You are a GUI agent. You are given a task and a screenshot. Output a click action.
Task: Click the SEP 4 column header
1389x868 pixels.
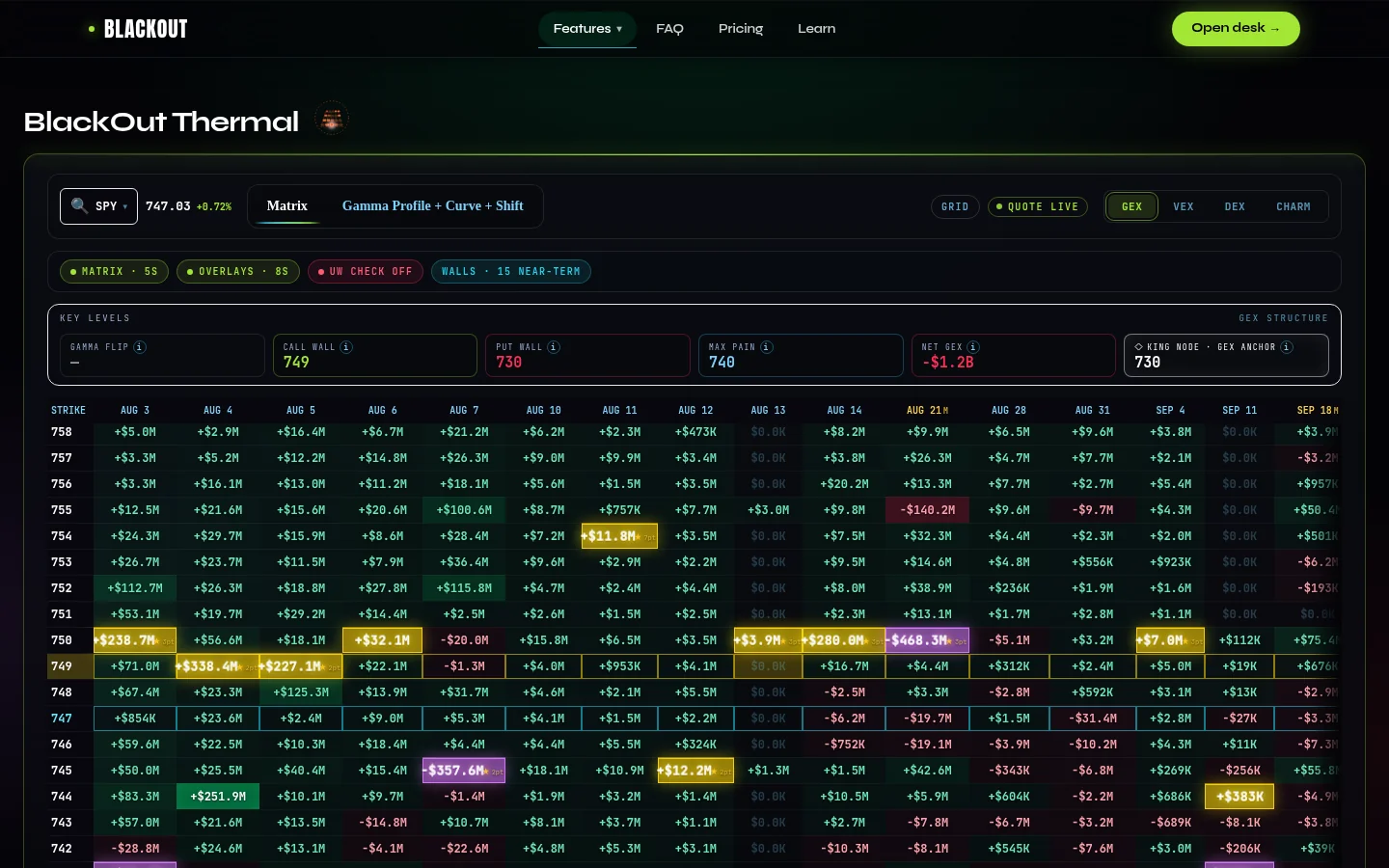point(1171,411)
